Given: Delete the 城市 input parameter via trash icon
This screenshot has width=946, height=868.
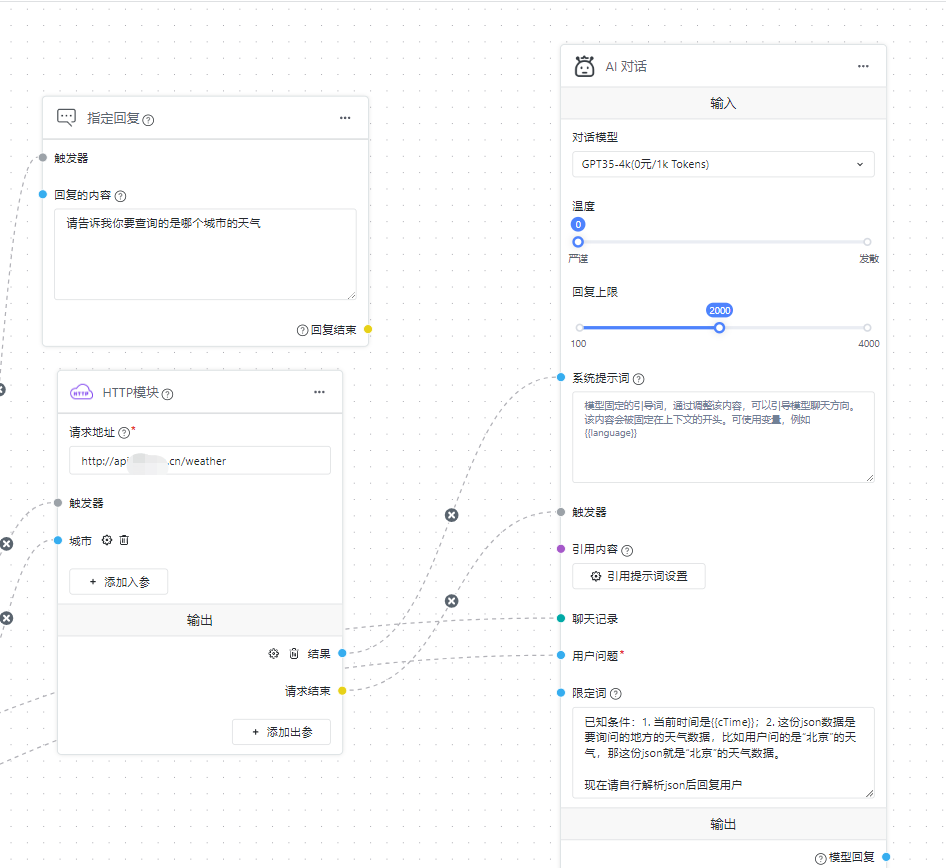Looking at the screenshot, I should click(x=124, y=540).
